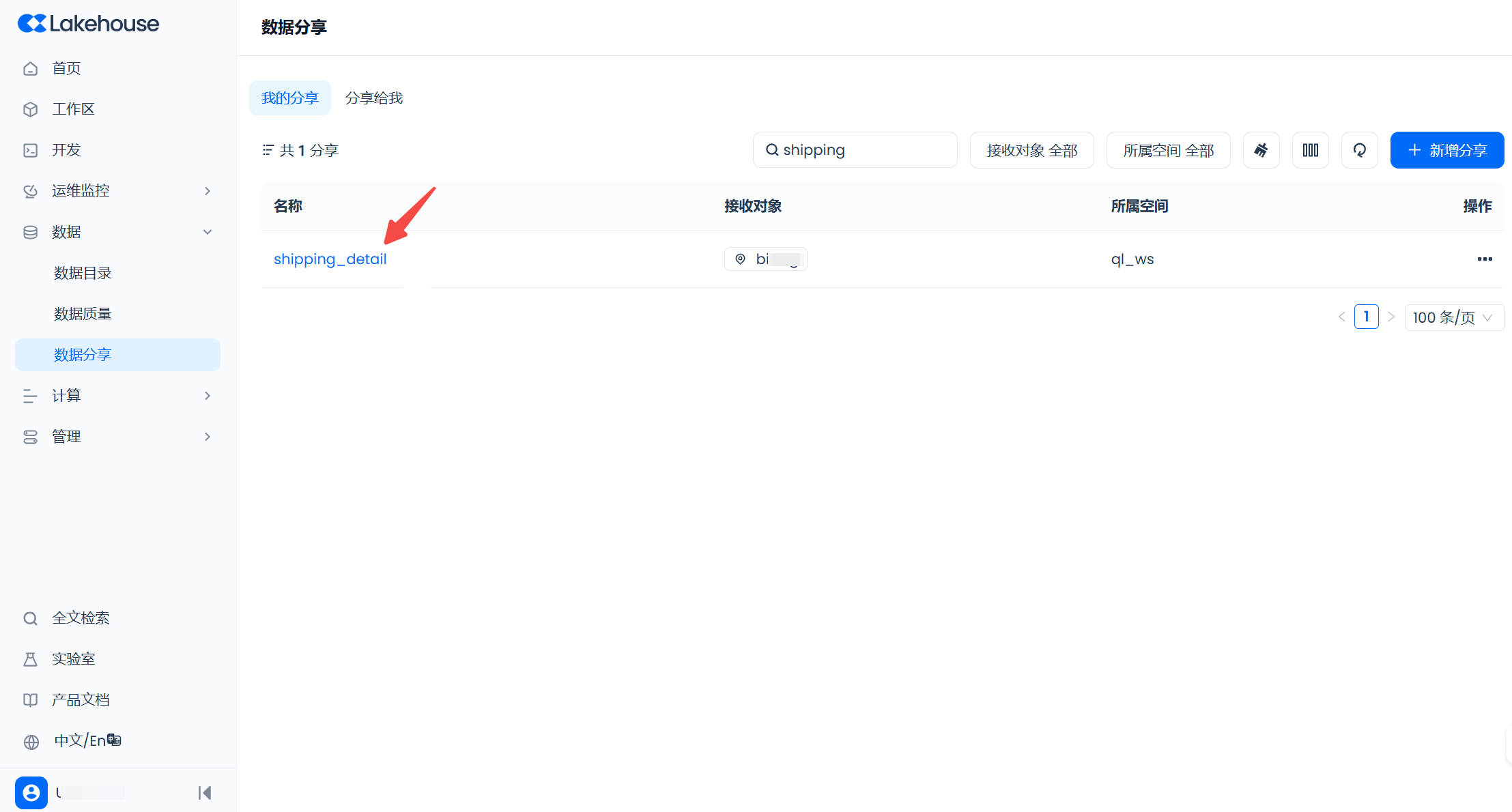The height and width of the screenshot is (812, 1512).
Task: Open full-text search (全文检索)
Action: [81, 618]
